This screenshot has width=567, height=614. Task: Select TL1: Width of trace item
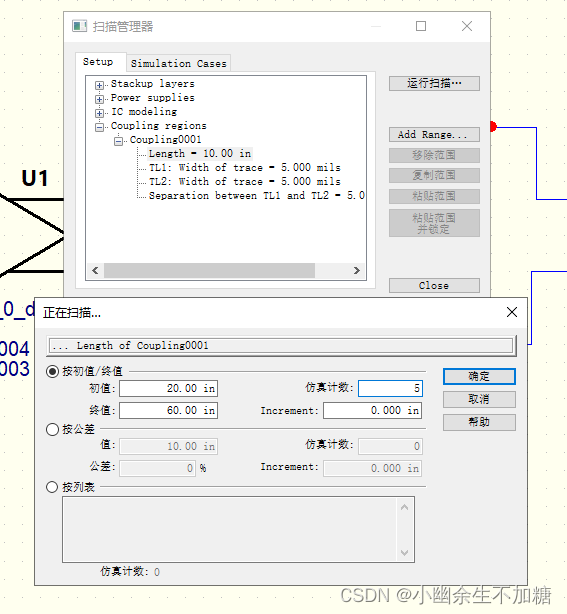(x=245, y=168)
